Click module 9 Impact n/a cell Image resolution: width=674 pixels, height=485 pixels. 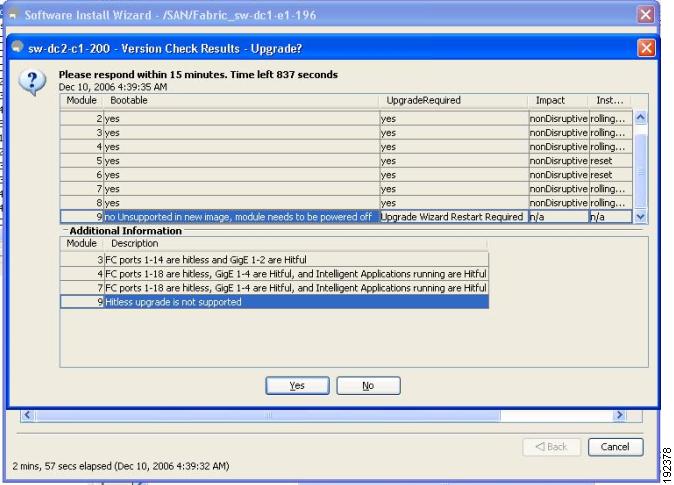pos(558,216)
